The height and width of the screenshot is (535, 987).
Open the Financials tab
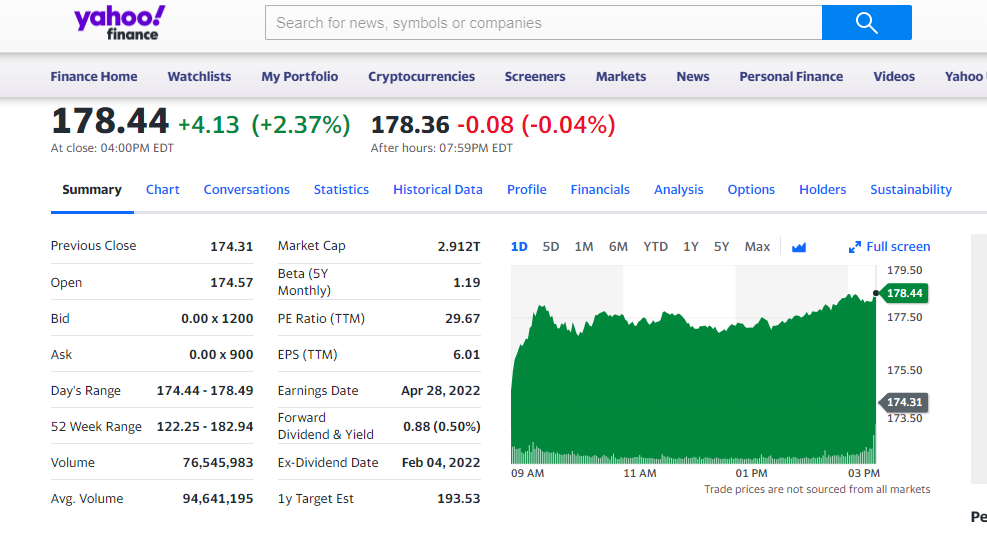click(x=600, y=190)
